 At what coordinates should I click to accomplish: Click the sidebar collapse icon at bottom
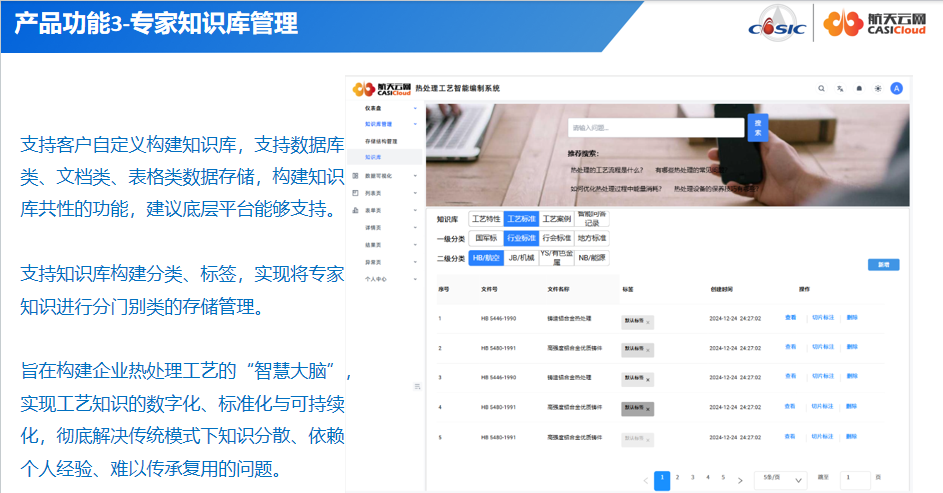pos(417,386)
